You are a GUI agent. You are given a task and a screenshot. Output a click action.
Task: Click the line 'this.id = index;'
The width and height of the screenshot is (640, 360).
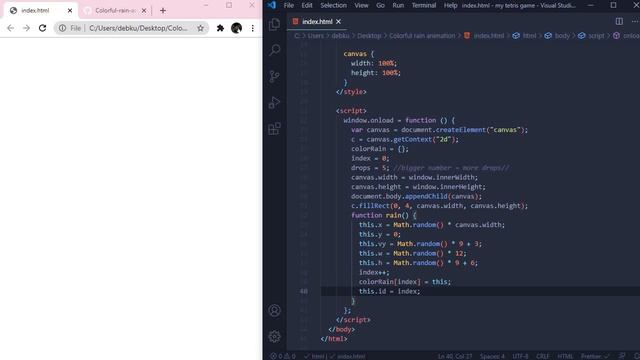click(389, 291)
